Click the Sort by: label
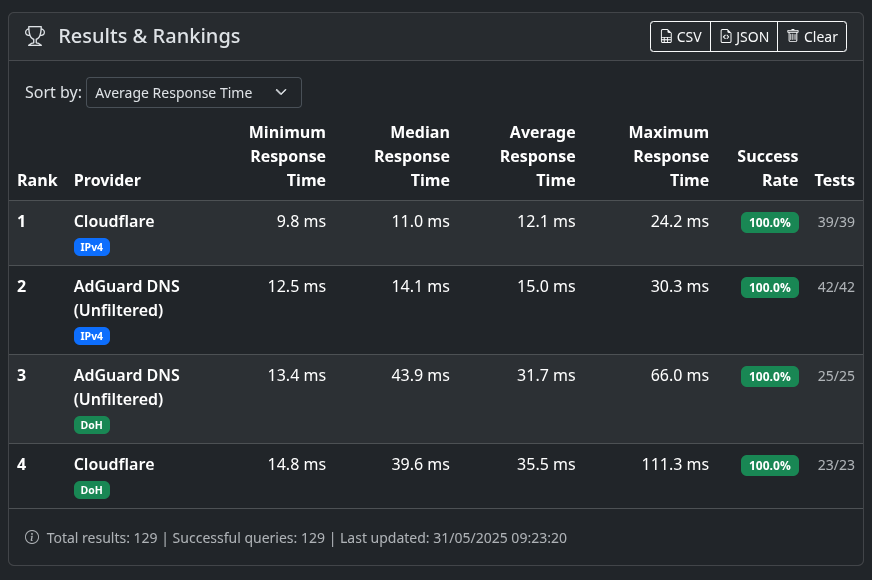 coord(53,92)
